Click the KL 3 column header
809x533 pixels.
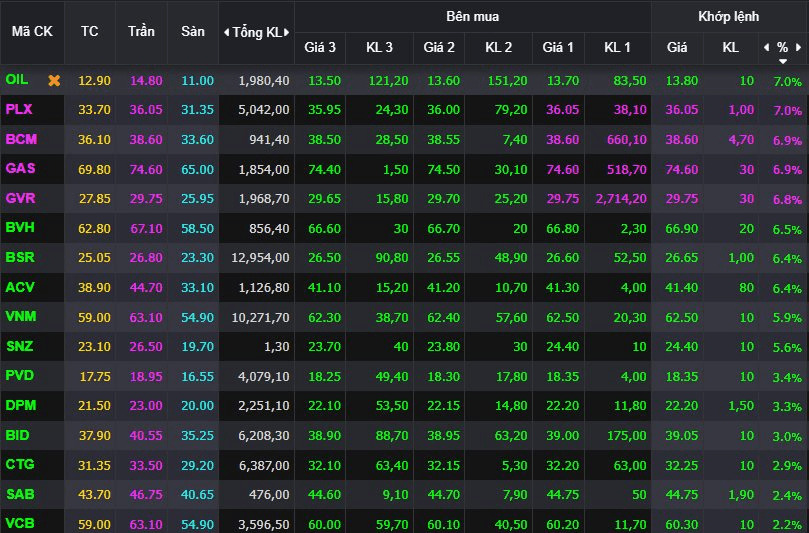click(x=379, y=47)
